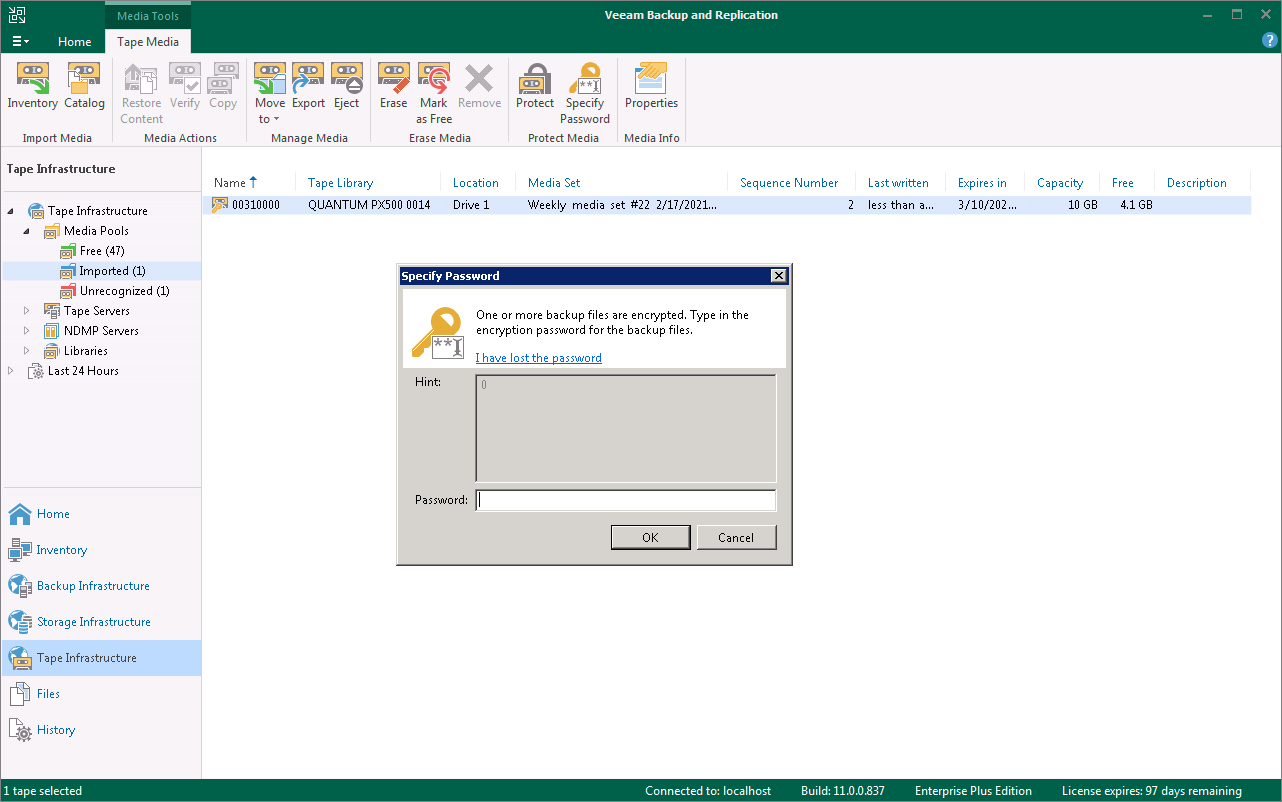
Task: Focus the Password input field
Action: (x=626, y=500)
